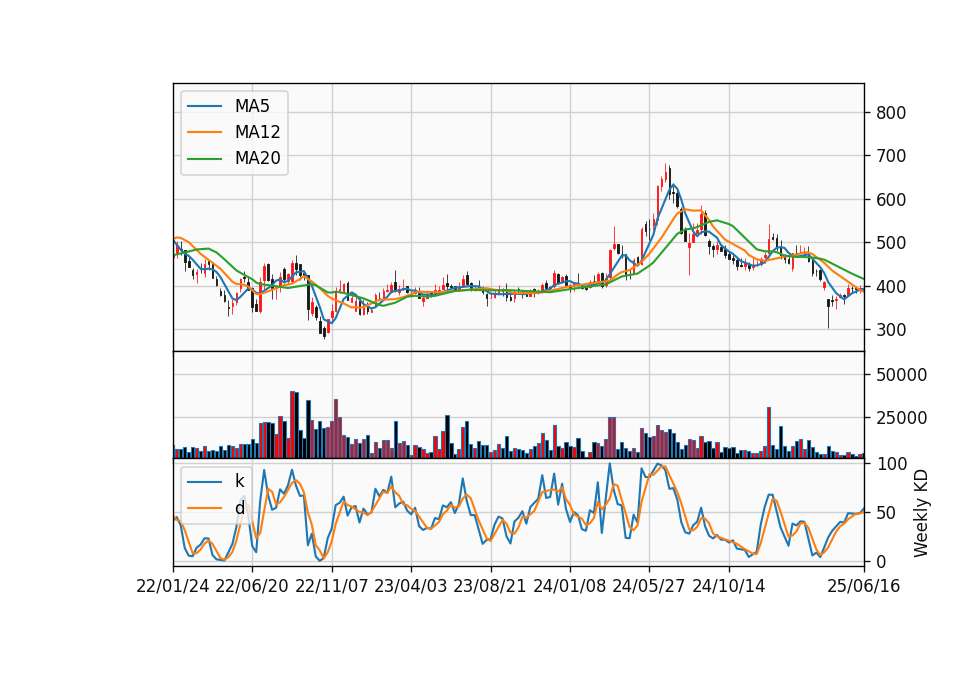The width and height of the screenshot is (960, 690).
Task: Click the blue k legend line sample
Action: (x=204, y=481)
